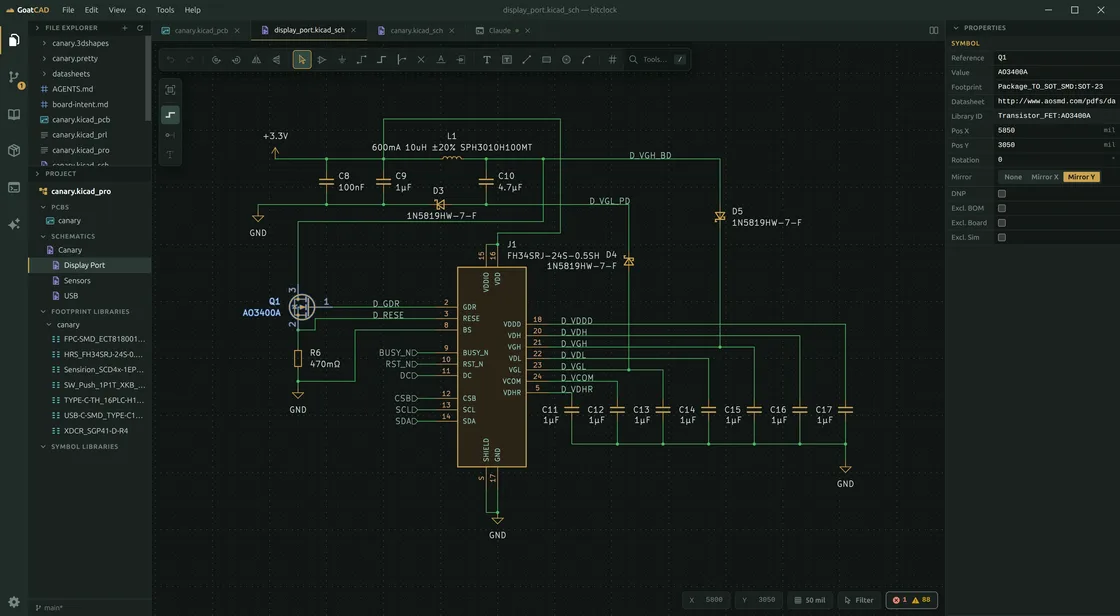Add new file in File Explorer
The image size is (1120, 616).
pos(124,28)
